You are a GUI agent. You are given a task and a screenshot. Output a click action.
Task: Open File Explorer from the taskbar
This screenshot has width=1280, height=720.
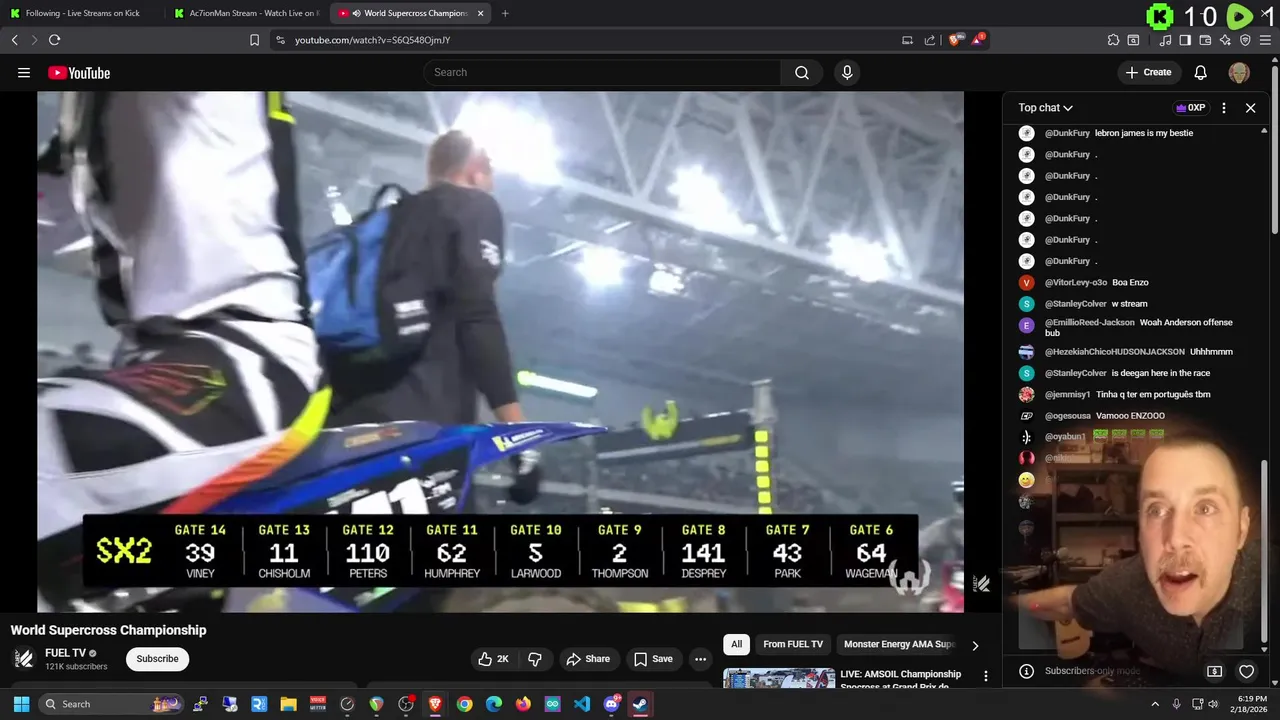pos(289,704)
